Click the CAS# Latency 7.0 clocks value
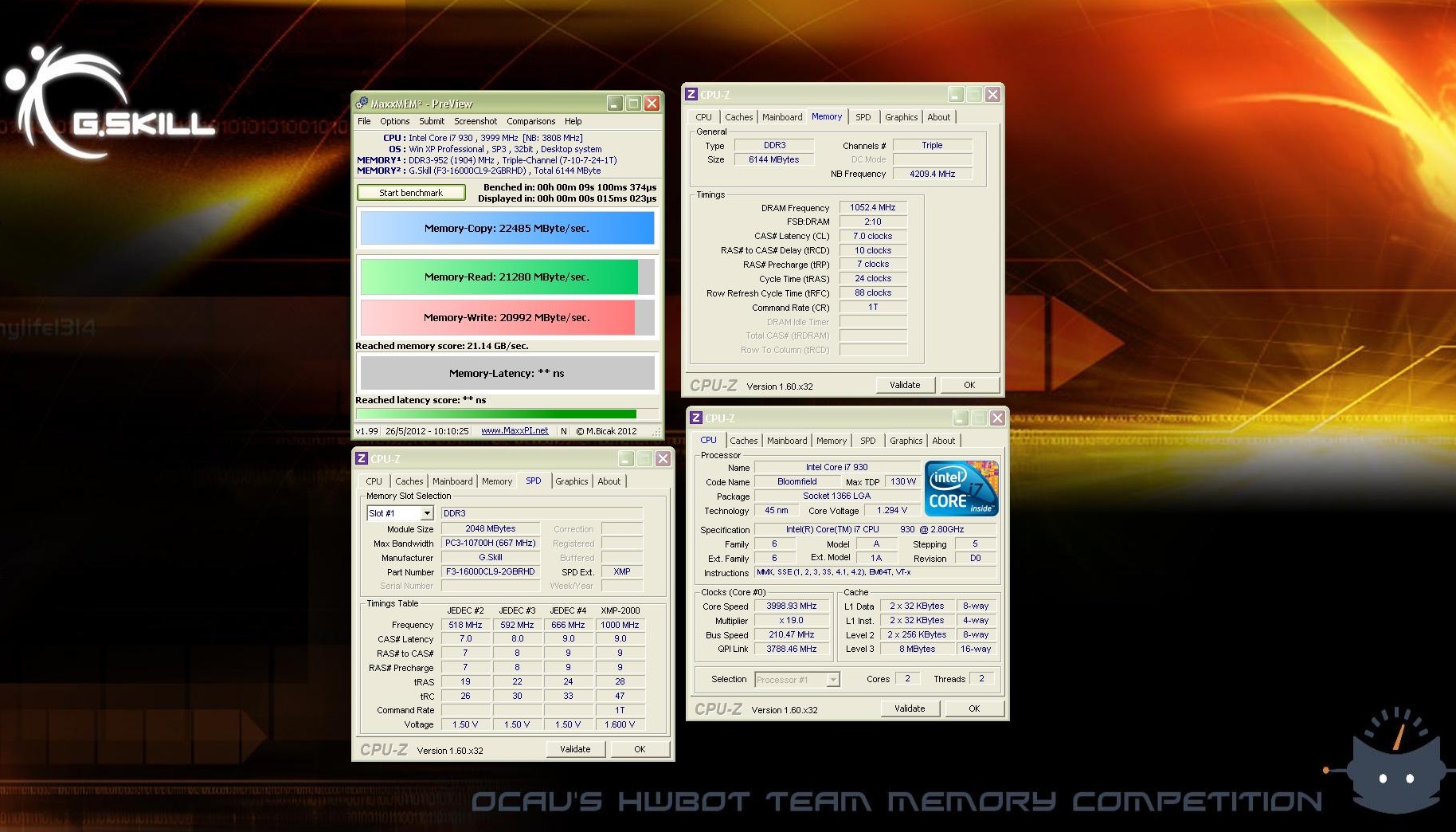This screenshot has height=832, width=1456. coord(873,236)
